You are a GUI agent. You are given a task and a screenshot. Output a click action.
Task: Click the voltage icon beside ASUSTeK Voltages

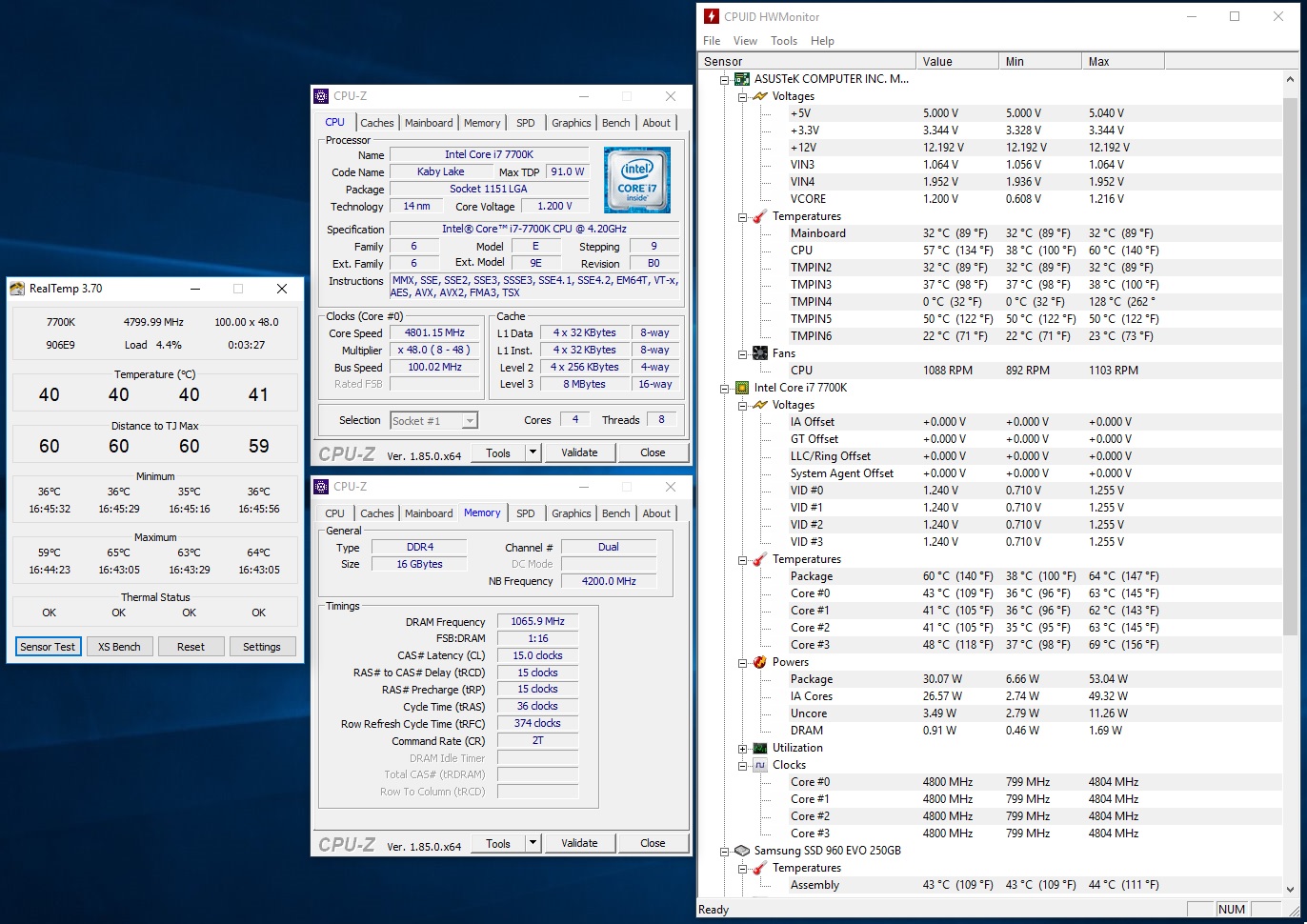coord(759,96)
